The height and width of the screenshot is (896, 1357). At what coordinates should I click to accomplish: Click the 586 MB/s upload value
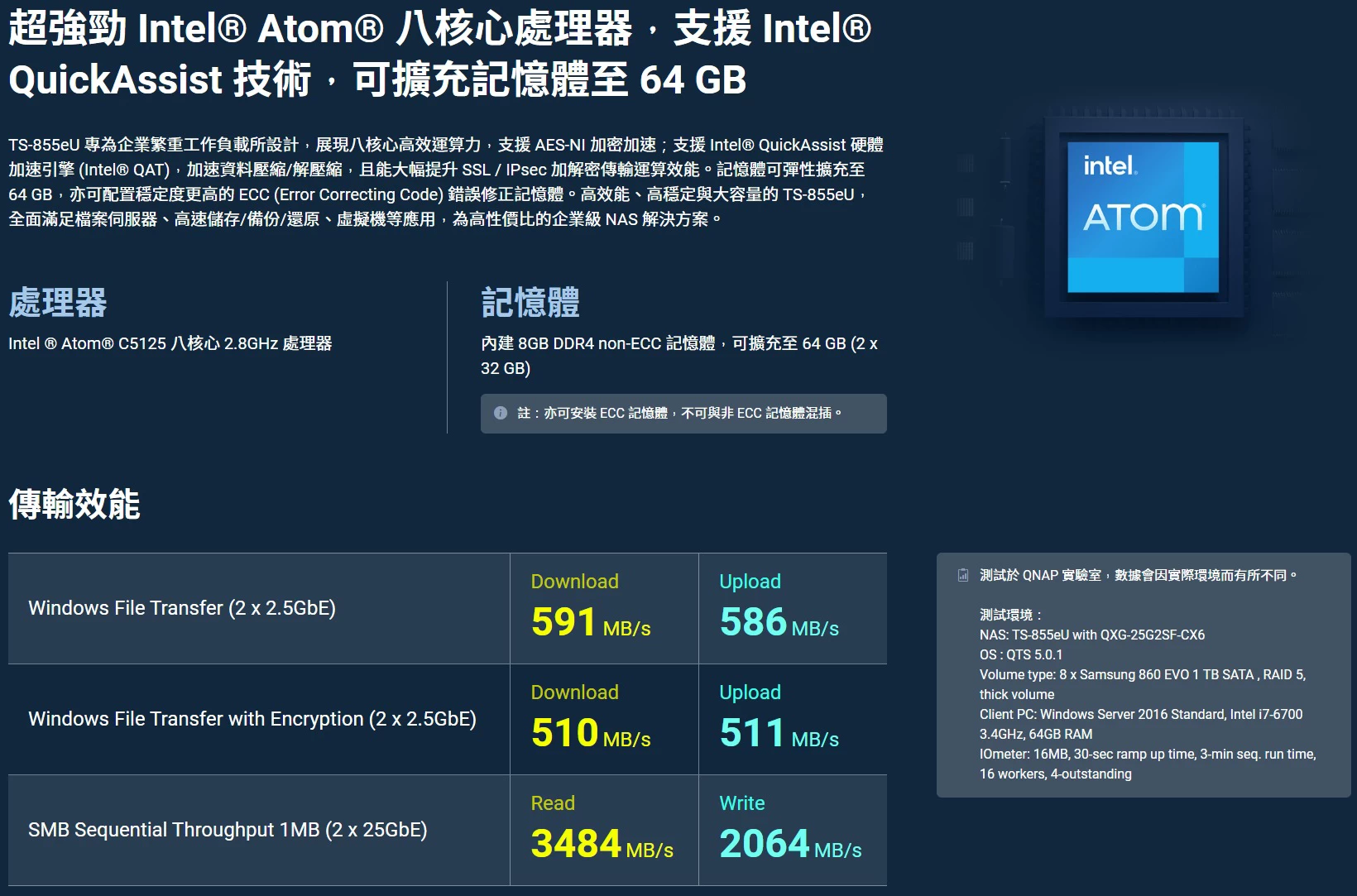coord(779,622)
